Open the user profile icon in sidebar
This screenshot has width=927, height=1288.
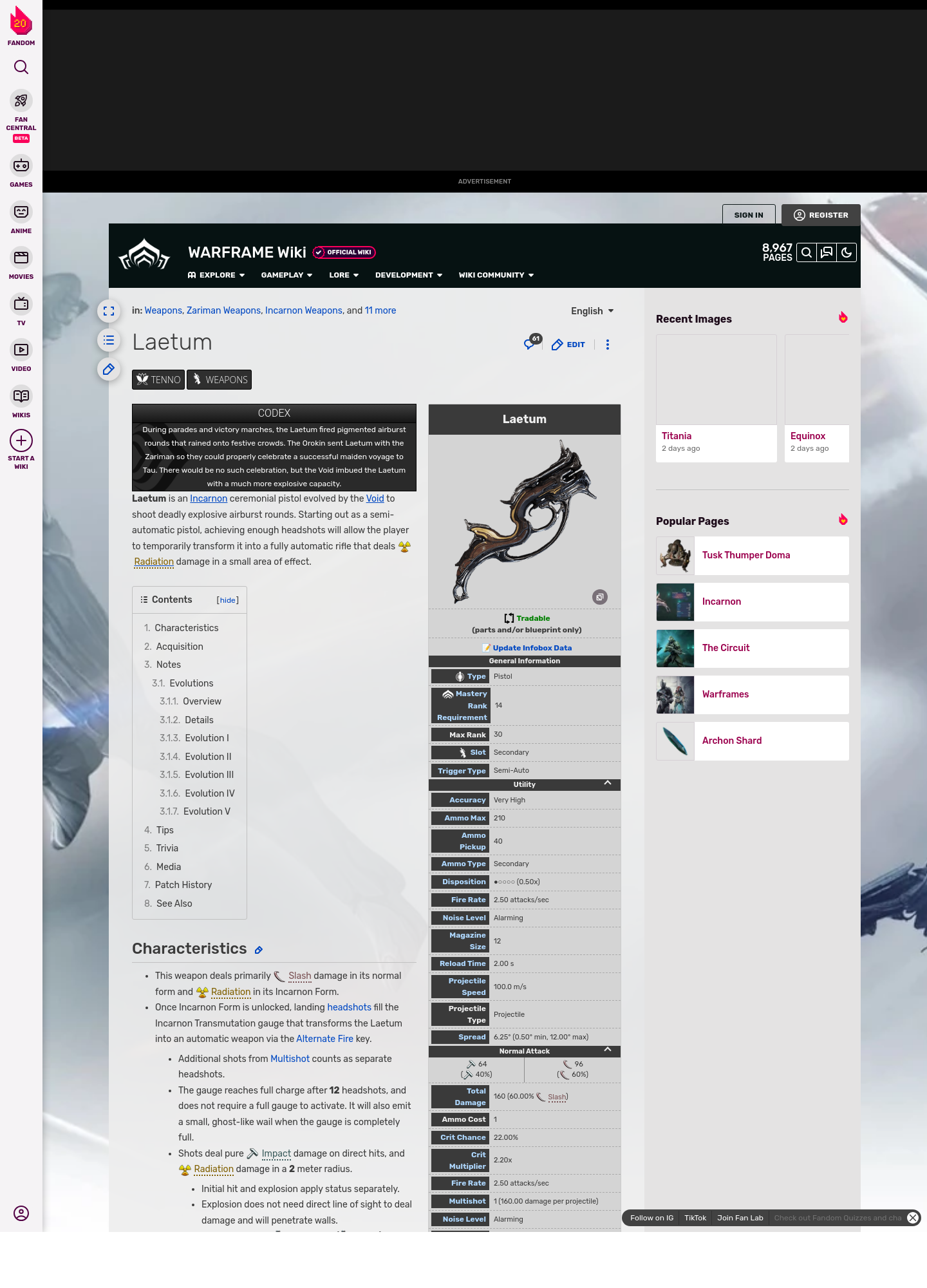pos(21,1213)
